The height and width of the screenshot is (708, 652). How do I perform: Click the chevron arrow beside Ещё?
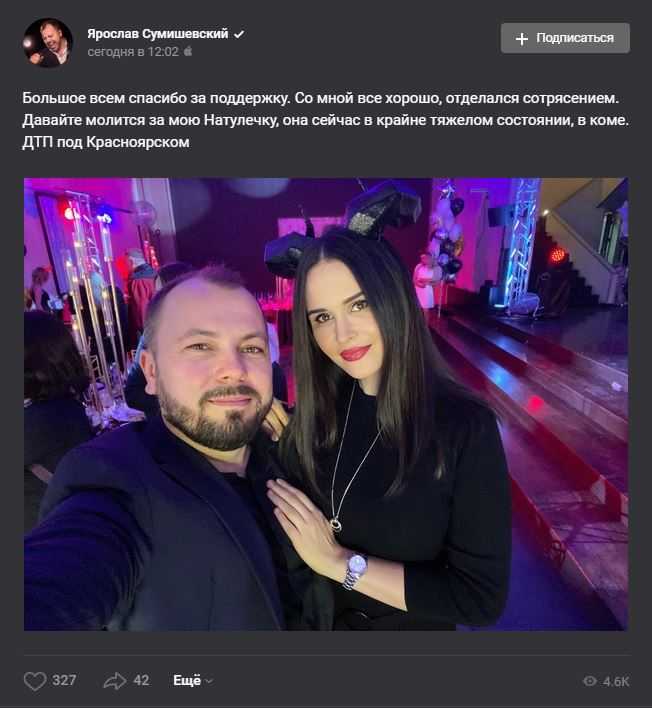(210, 681)
